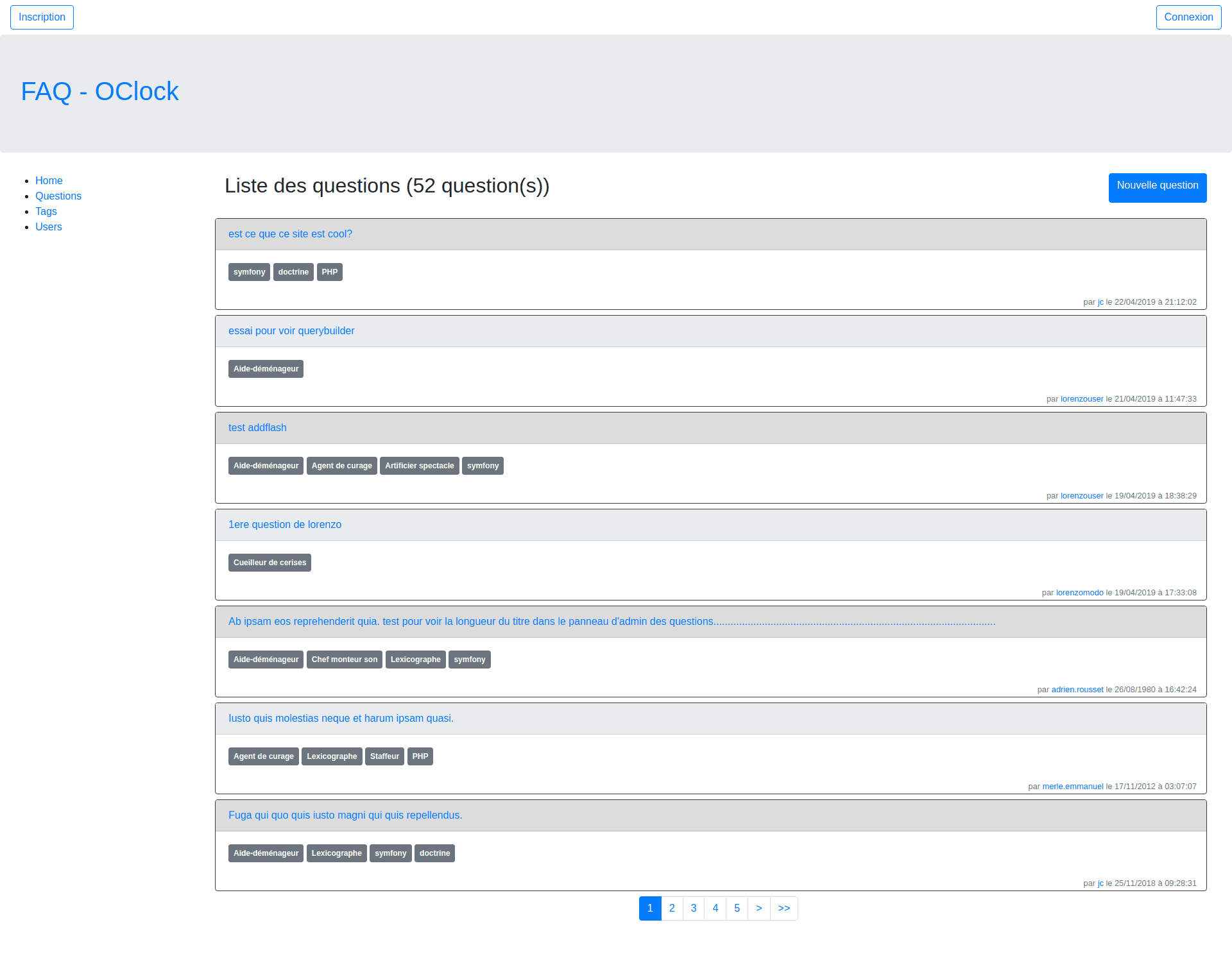
Task: Open the question 'est ce que ce site est cool?'
Action: pyautogui.click(x=289, y=234)
